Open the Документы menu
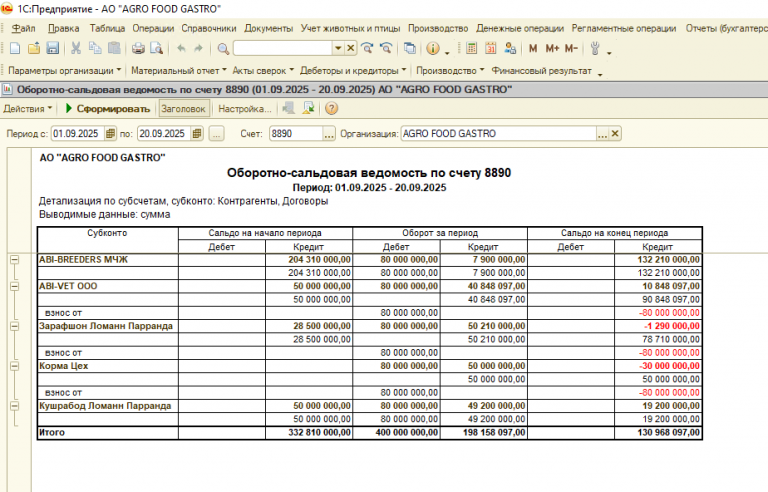The image size is (768, 492). (268, 28)
